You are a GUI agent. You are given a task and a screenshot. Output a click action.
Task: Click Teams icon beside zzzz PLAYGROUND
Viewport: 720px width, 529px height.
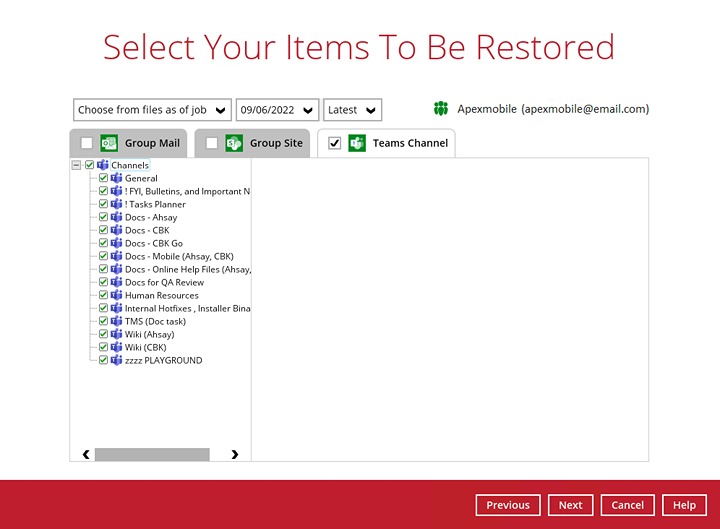(x=116, y=360)
